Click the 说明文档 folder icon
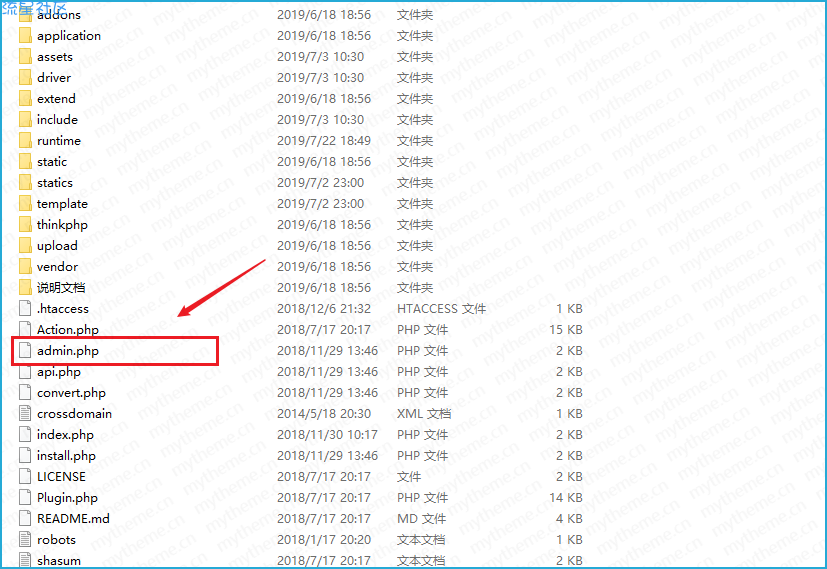 (25, 288)
